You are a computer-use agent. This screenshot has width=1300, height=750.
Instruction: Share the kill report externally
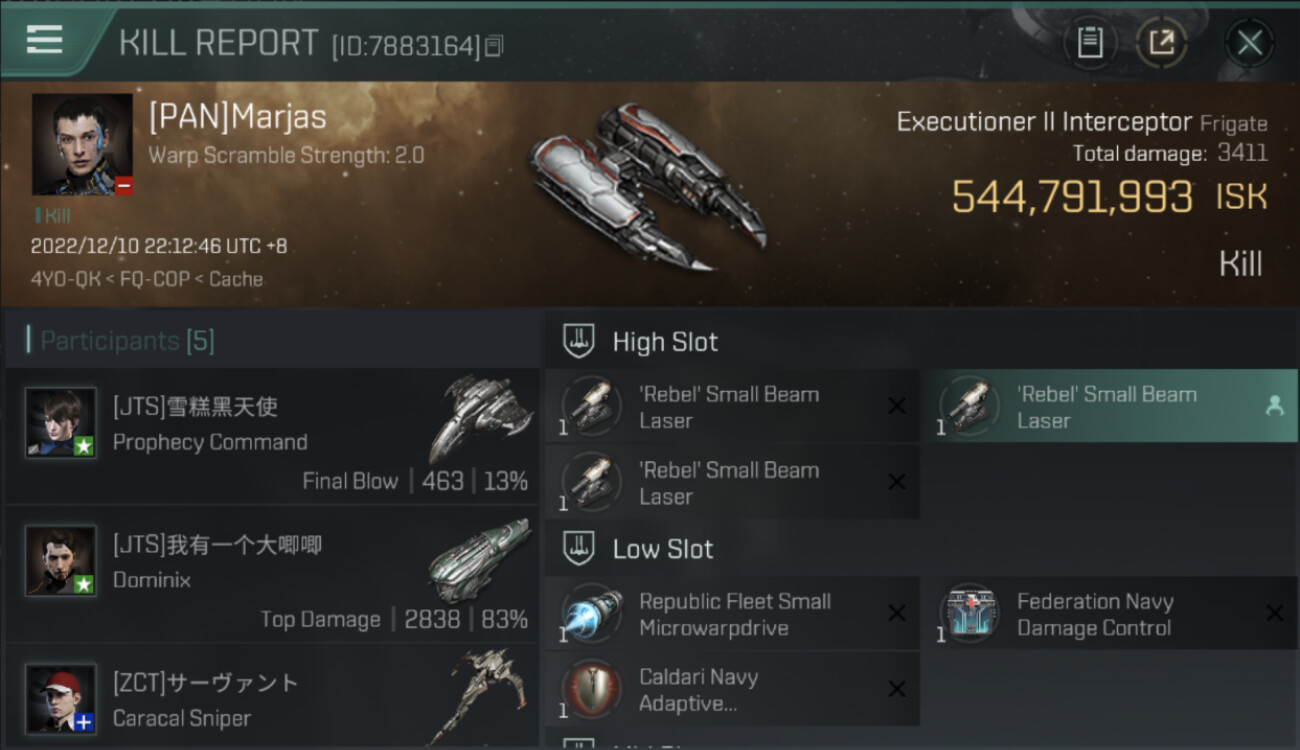(x=1162, y=43)
